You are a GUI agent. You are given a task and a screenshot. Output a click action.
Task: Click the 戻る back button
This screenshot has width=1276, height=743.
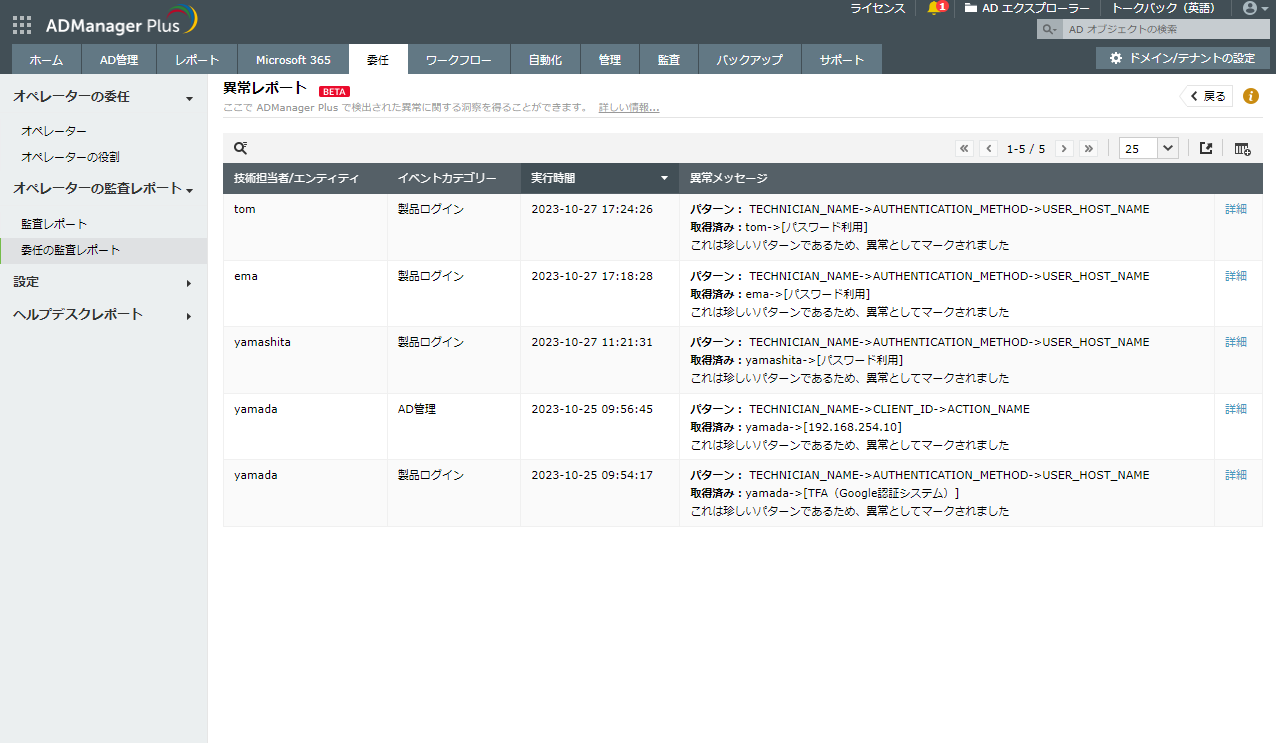click(x=1207, y=96)
